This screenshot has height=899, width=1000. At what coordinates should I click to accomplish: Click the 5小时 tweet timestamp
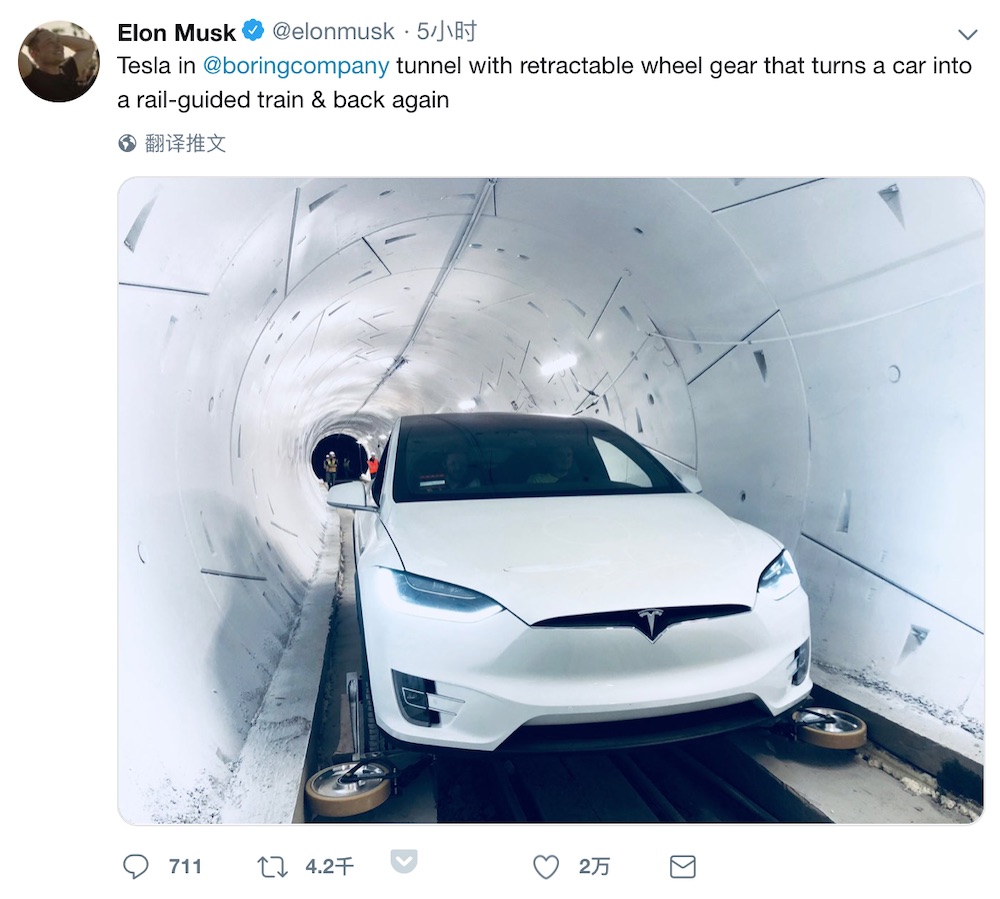click(x=446, y=31)
